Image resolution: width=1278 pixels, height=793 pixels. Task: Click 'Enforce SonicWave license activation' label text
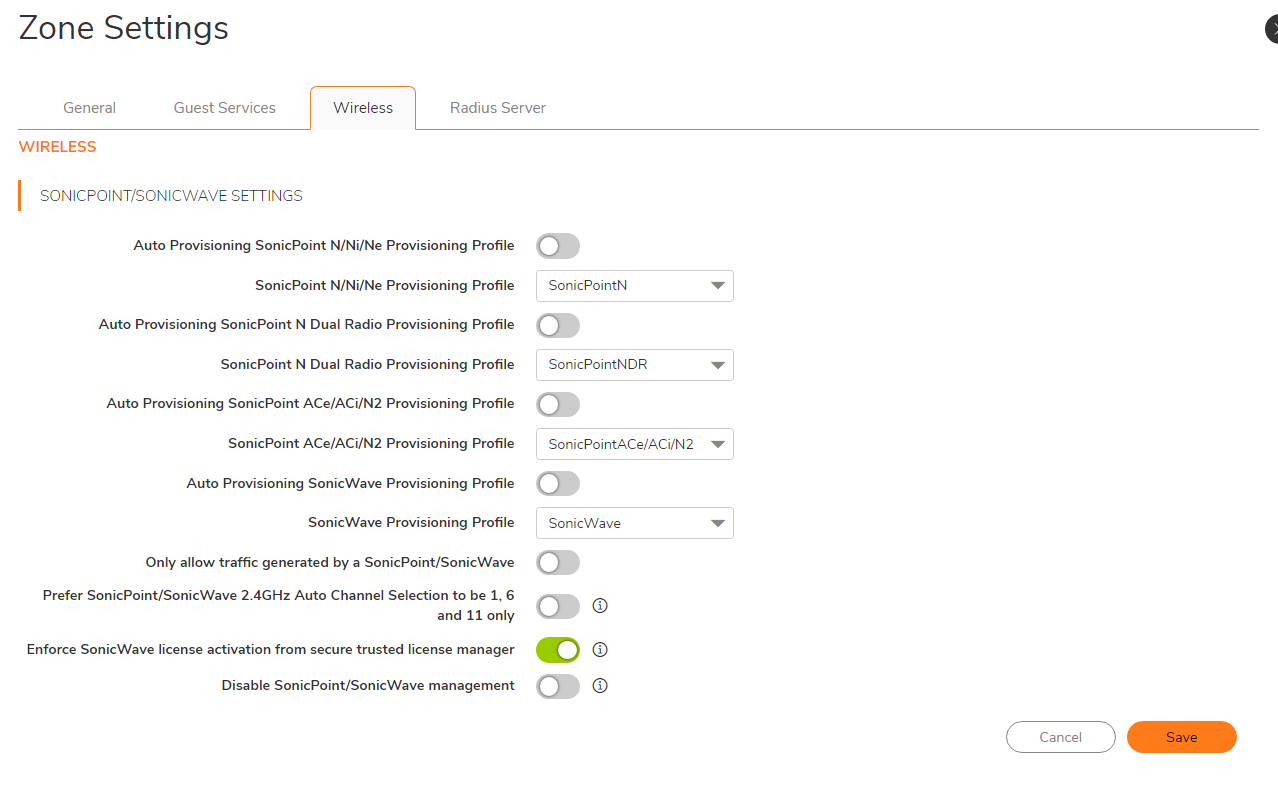[271, 650]
